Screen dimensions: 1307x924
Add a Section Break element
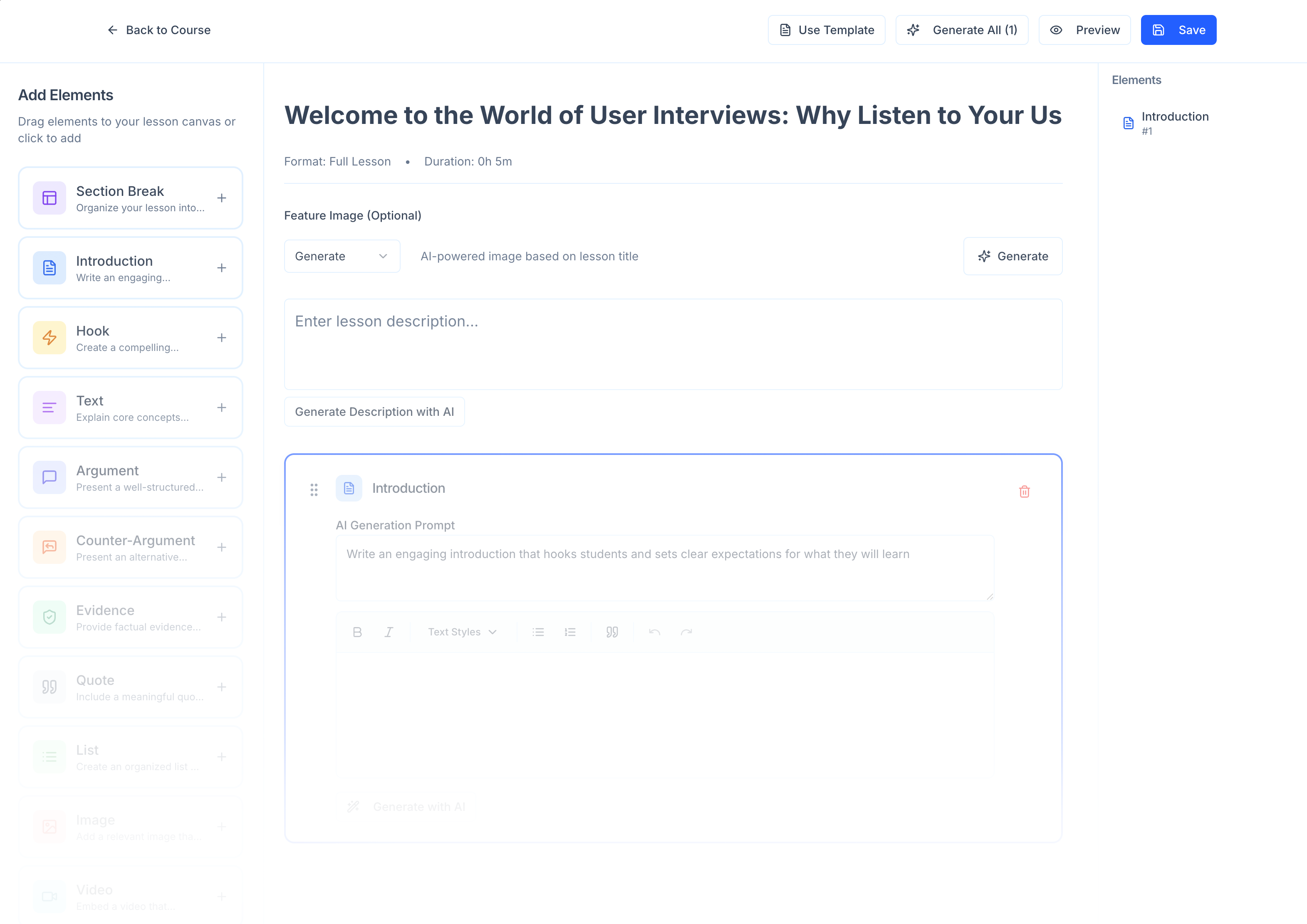click(221, 198)
